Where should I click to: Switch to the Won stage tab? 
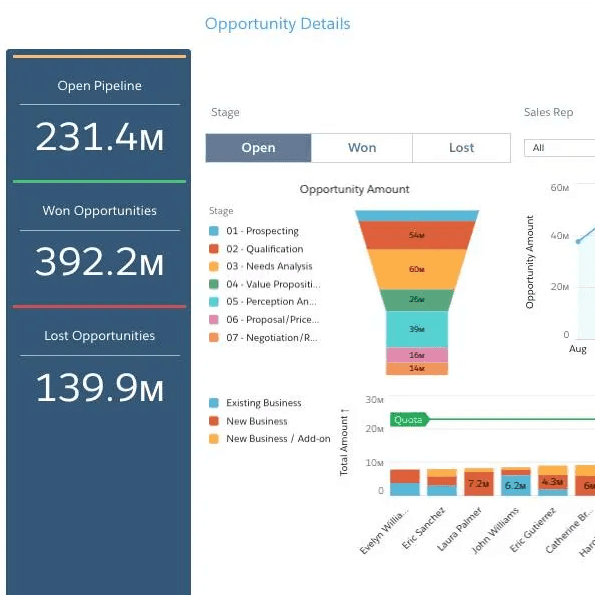point(362,148)
